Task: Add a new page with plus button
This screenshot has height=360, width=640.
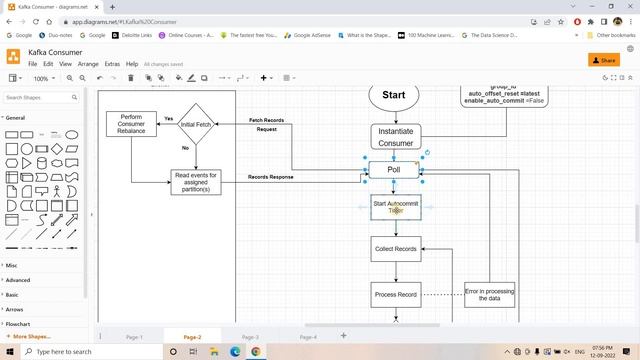Action: point(344,336)
